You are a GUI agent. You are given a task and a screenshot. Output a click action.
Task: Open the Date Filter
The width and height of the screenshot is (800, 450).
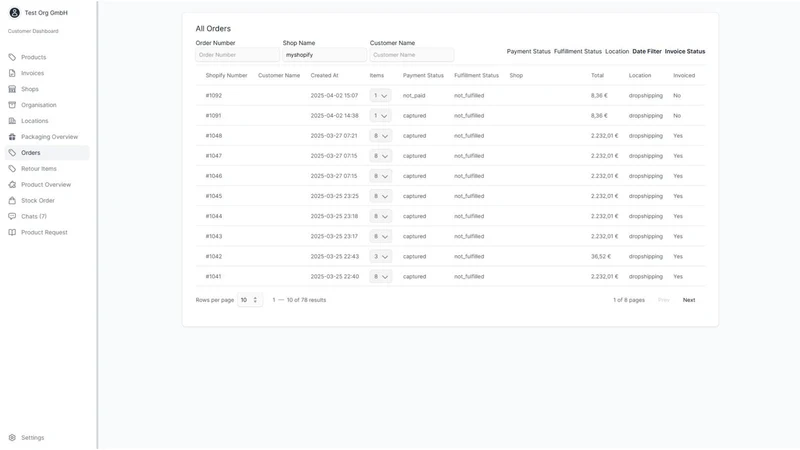coord(646,52)
